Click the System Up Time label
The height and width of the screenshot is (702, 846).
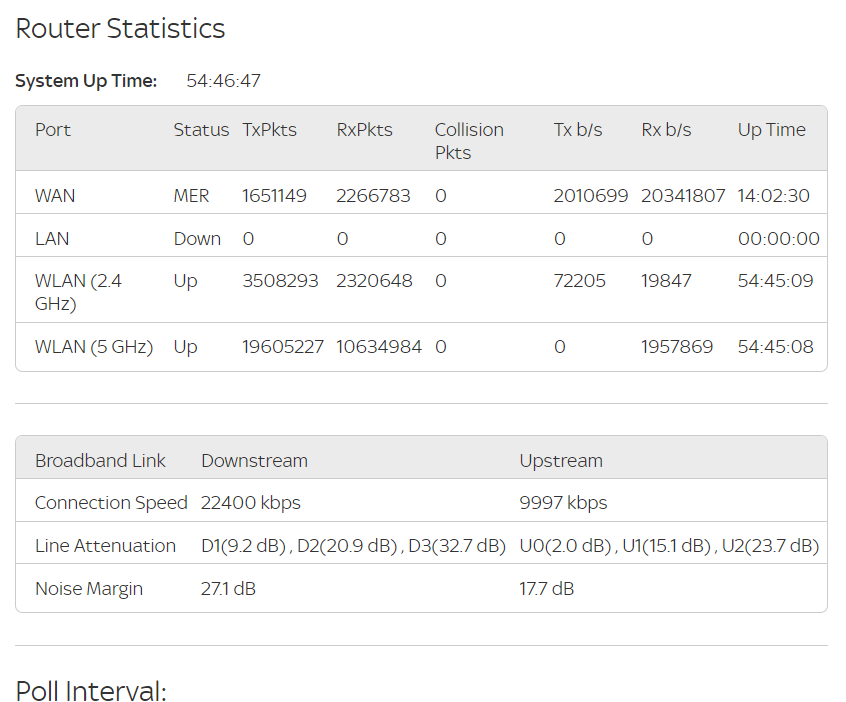coord(85,80)
